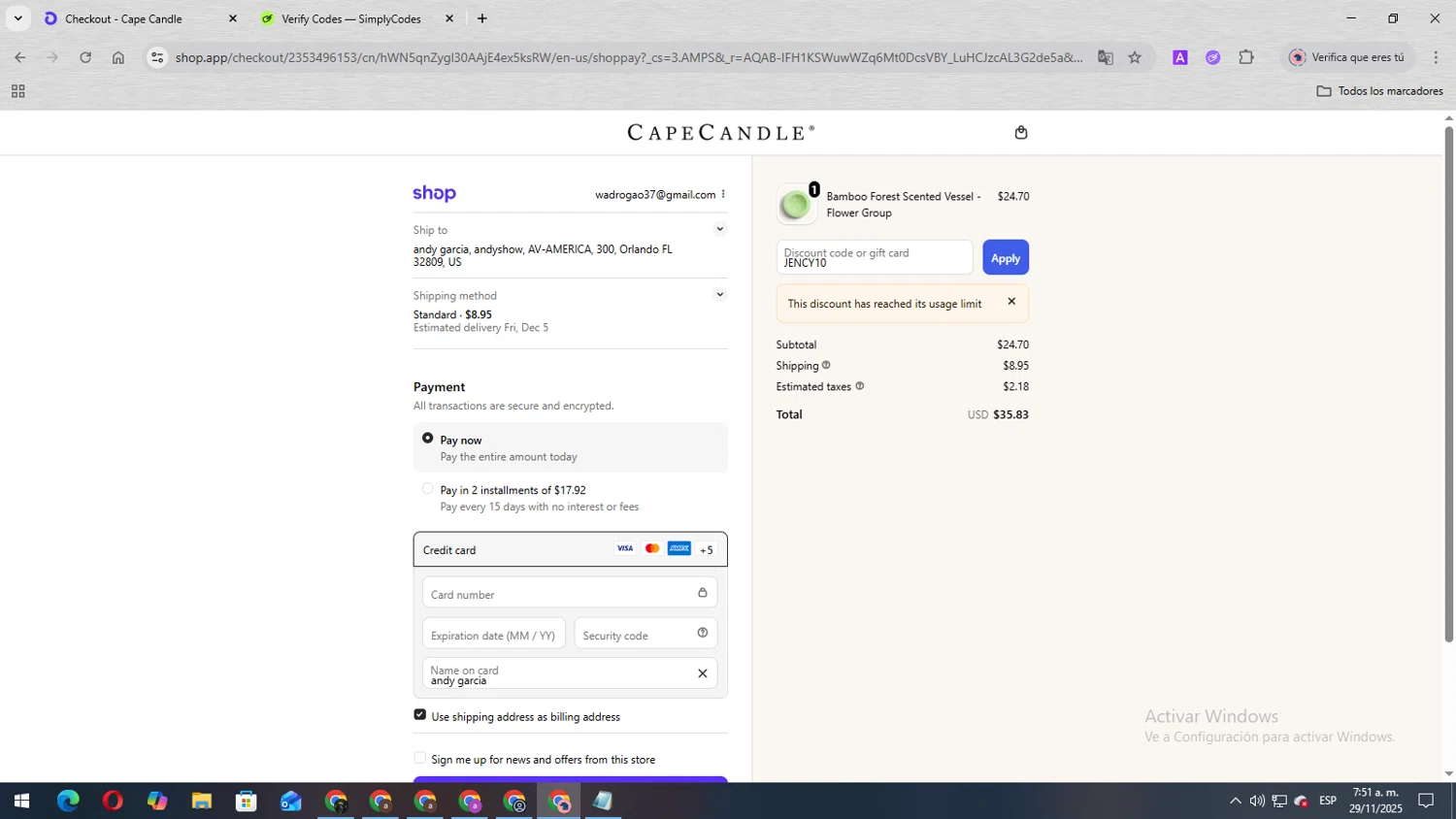Click the Name on card field

coord(570,673)
